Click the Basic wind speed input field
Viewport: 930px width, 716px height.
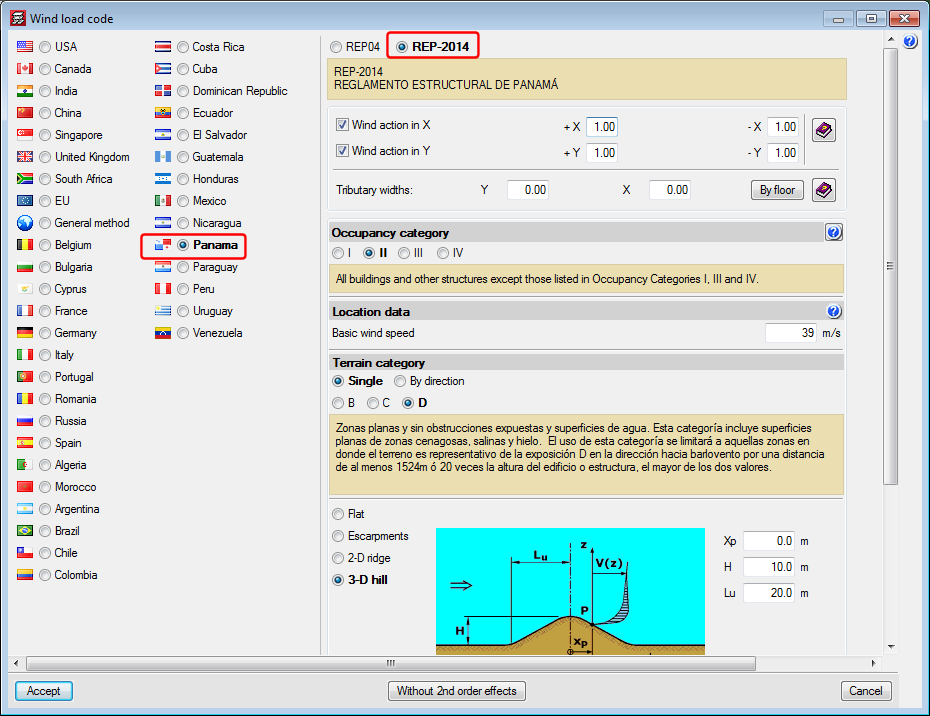(791, 333)
